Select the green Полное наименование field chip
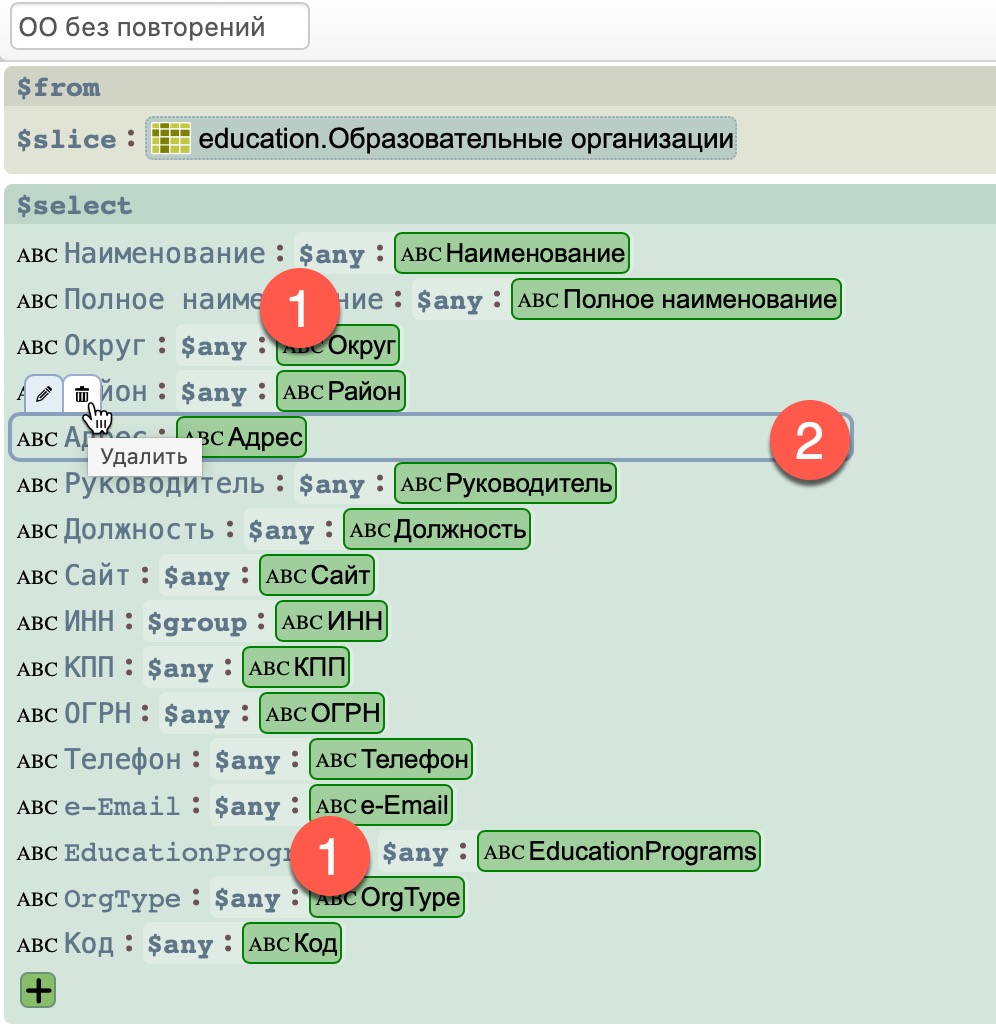This screenshot has height=1026, width=996. (677, 299)
